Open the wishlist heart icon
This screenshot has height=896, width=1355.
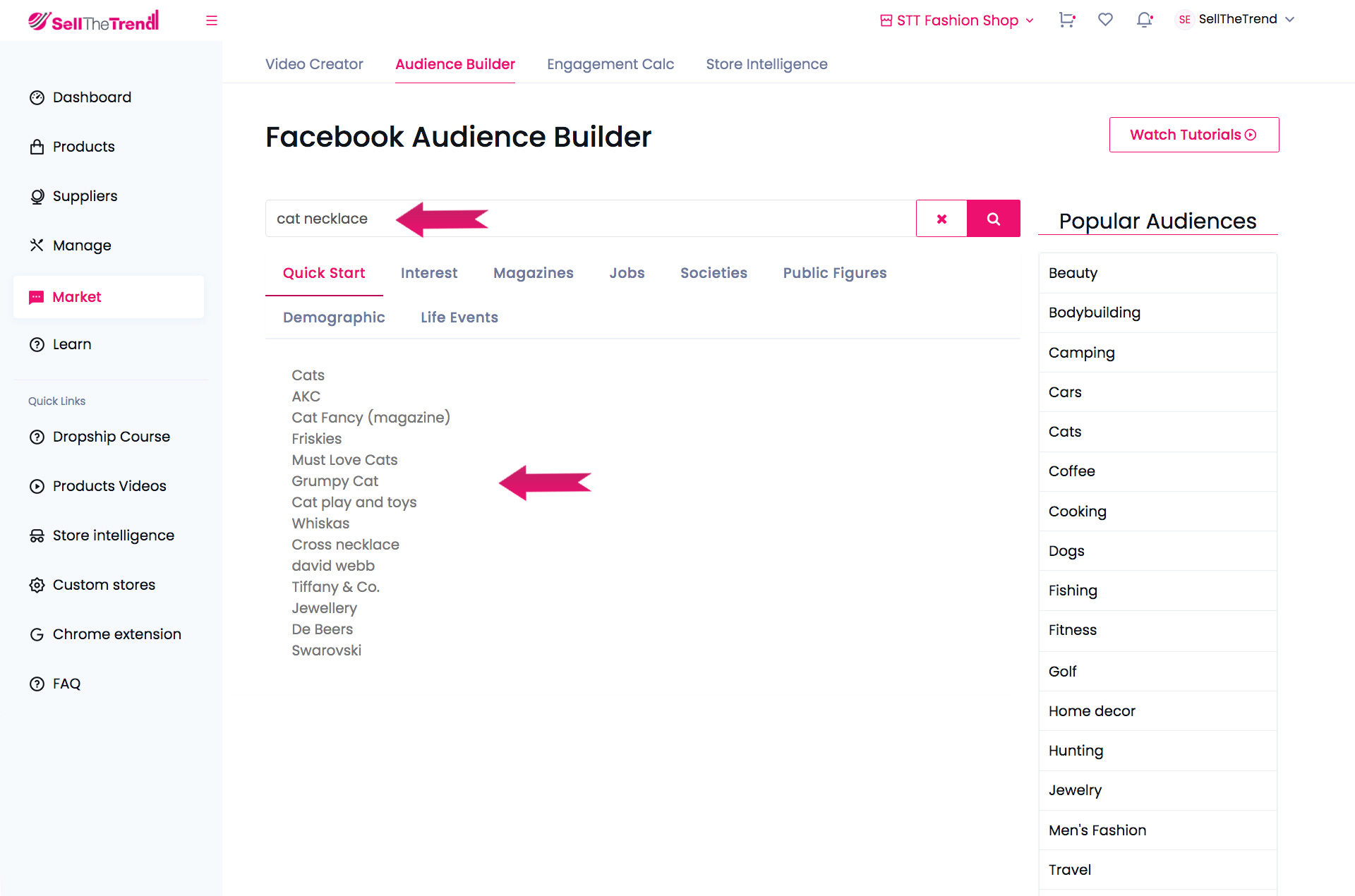(x=1105, y=20)
